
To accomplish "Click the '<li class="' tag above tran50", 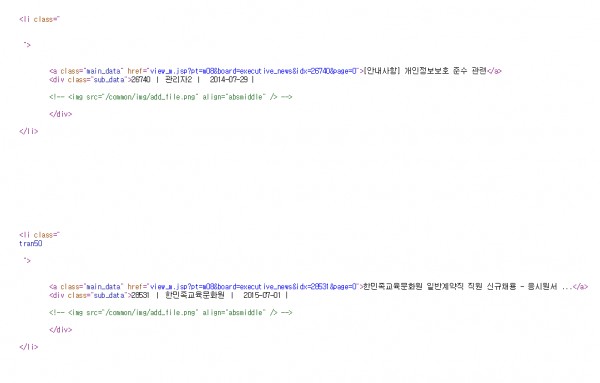I will coord(39,235).
